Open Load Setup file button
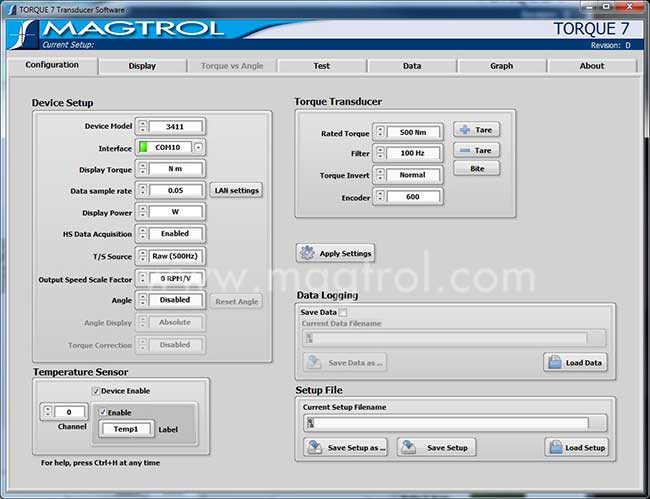650x499 pixels. (x=576, y=447)
